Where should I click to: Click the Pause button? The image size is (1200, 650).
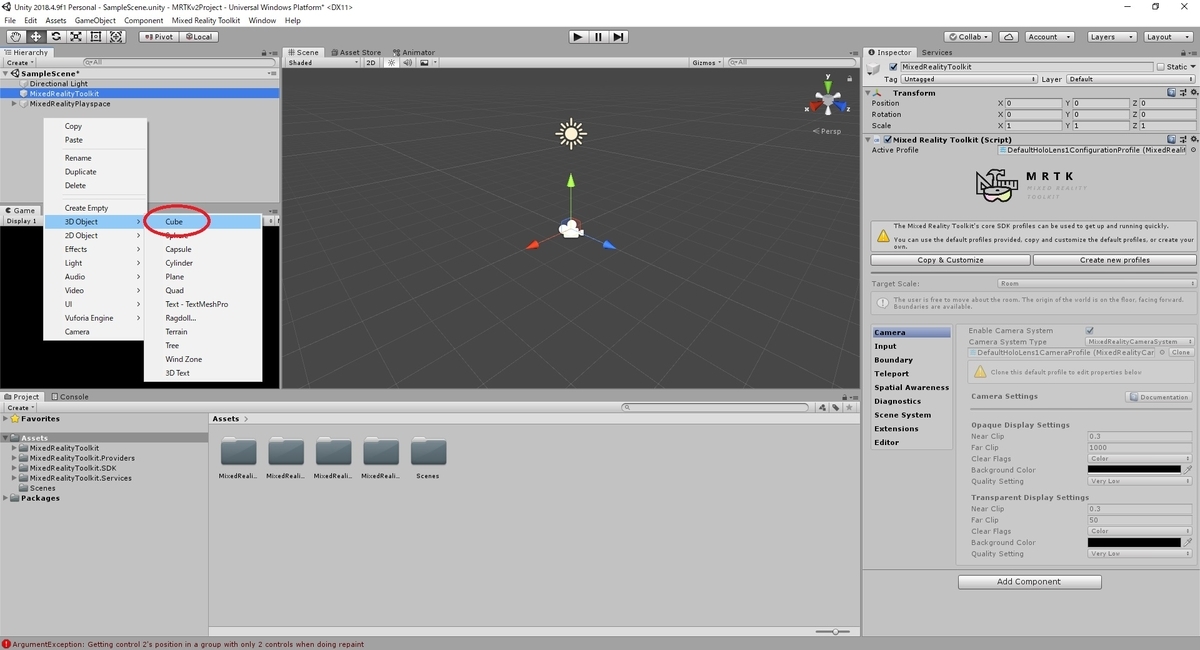click(x=598, y=37)
